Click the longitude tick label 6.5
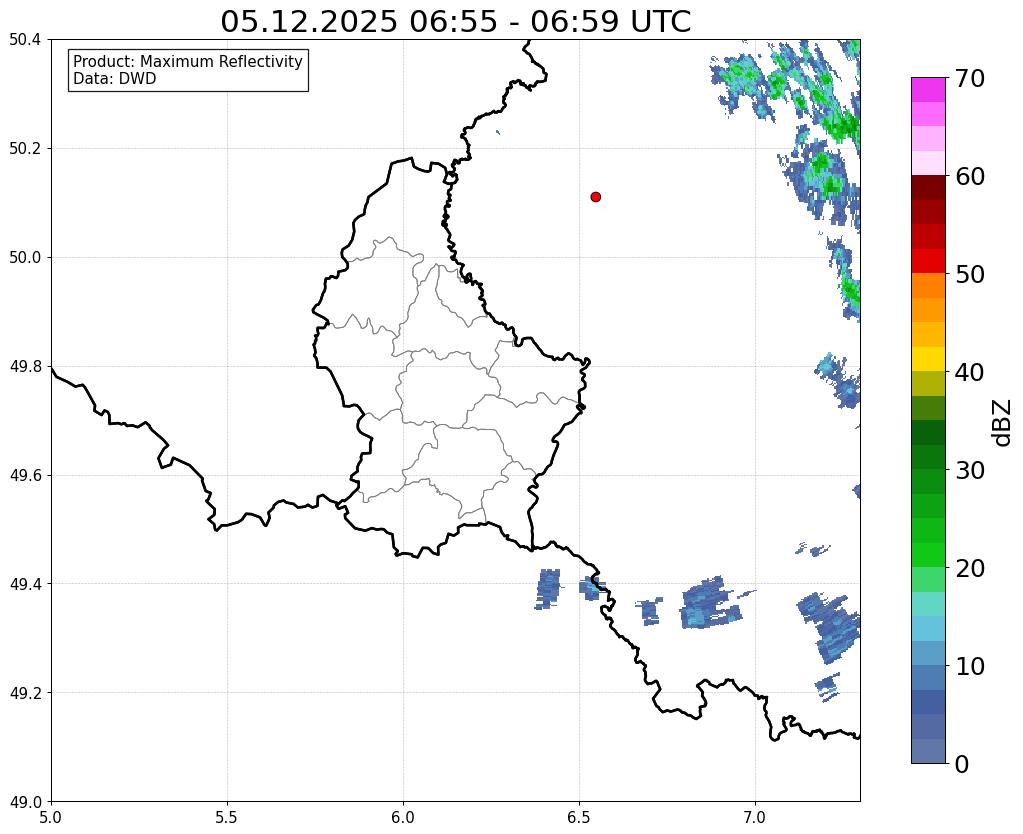This screenshot has width=1023, height=834. click(579, 816)
